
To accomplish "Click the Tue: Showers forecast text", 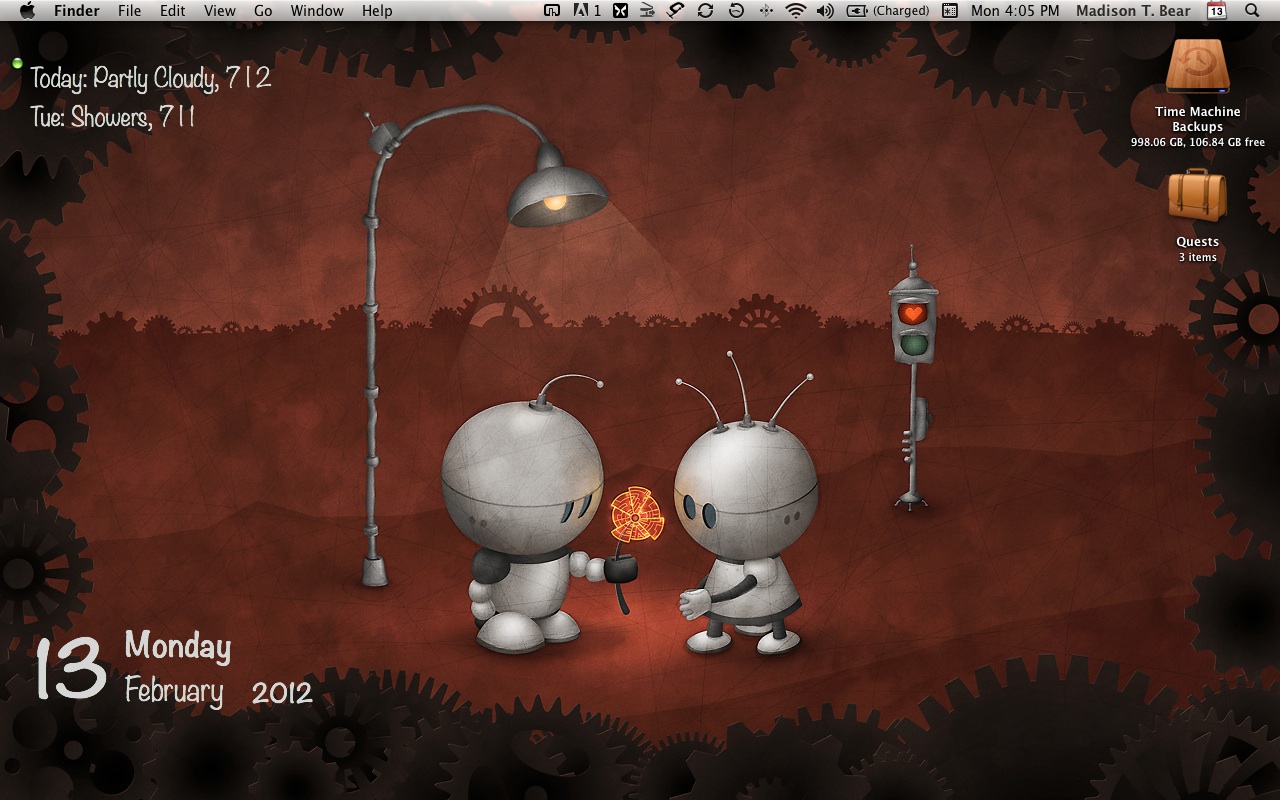I will point(113,117).
